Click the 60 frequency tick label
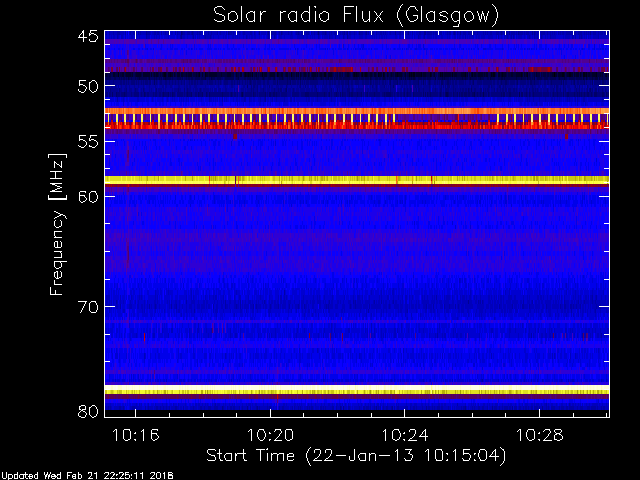The width and height of the screenshot is (640, 480). [88, 197]
